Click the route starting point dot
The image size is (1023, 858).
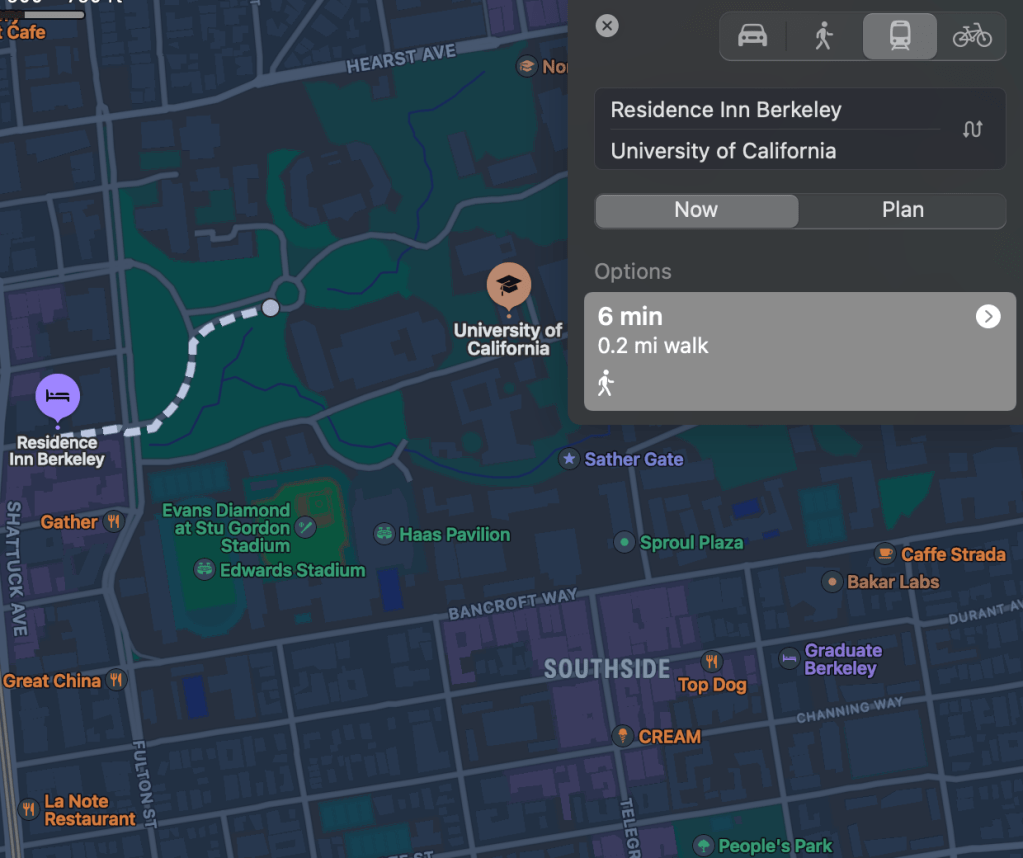(x=270, y=308)
